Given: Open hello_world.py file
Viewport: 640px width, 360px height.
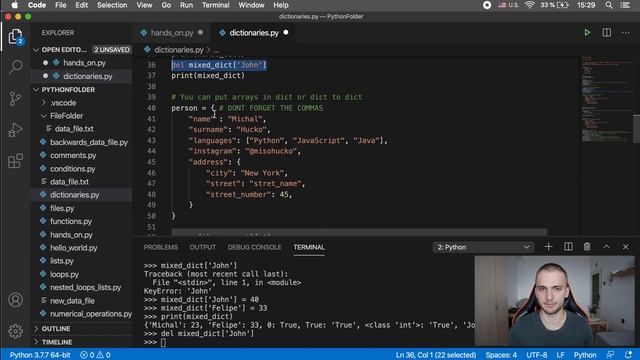Looking at the screenshot, I should pos(73,248).
